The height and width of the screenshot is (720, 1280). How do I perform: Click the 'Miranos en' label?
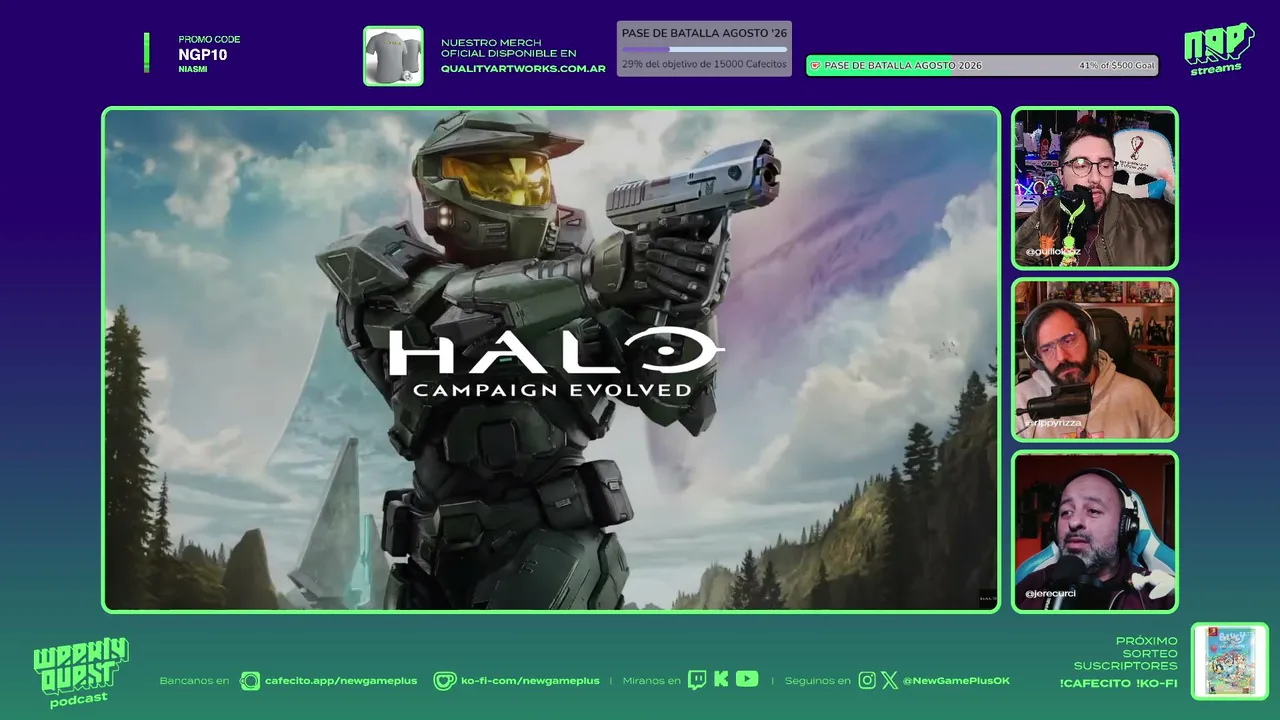click(x=651, y=681)
